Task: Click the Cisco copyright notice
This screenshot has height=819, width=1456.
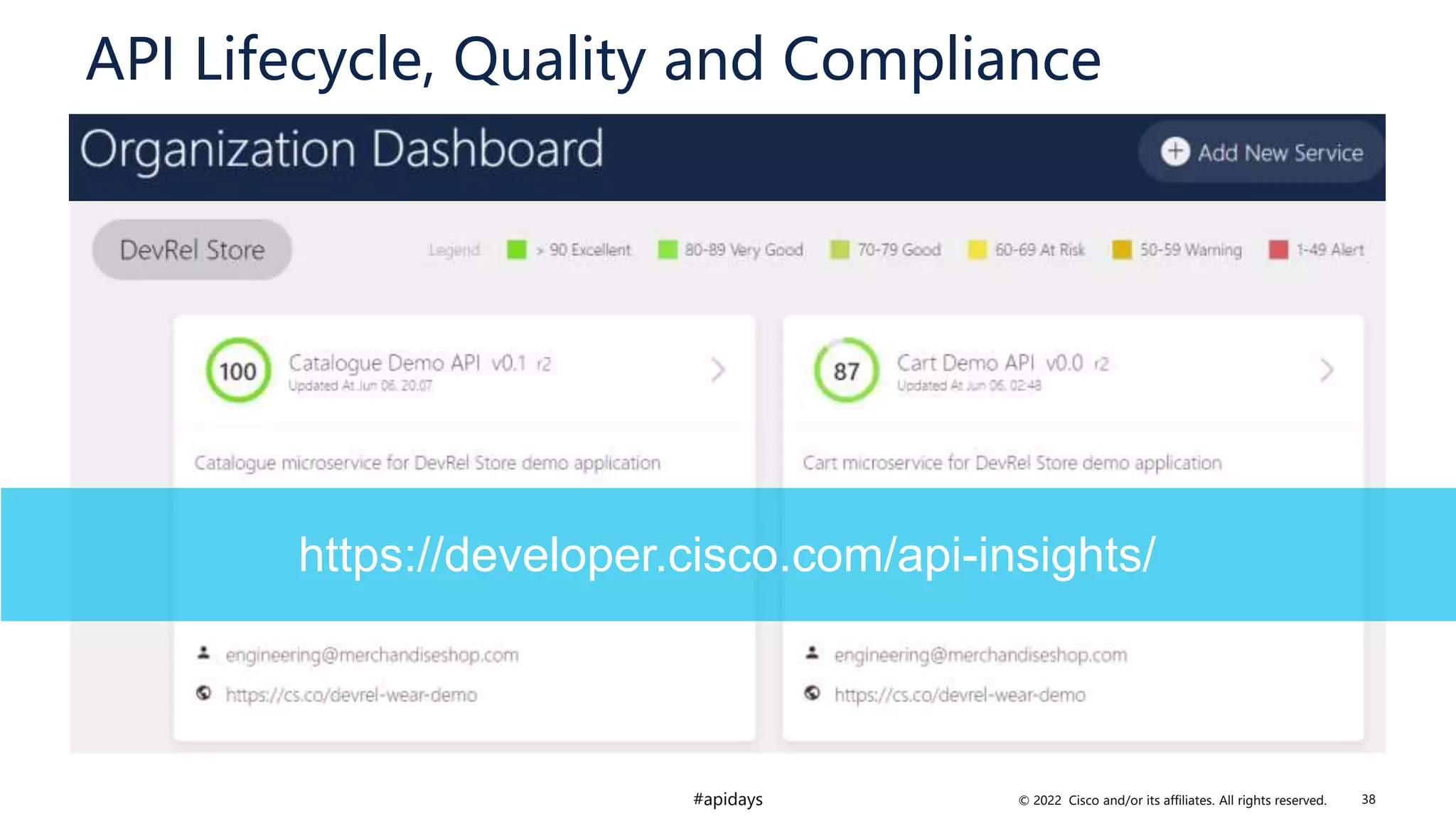Action: point(1172,801)
